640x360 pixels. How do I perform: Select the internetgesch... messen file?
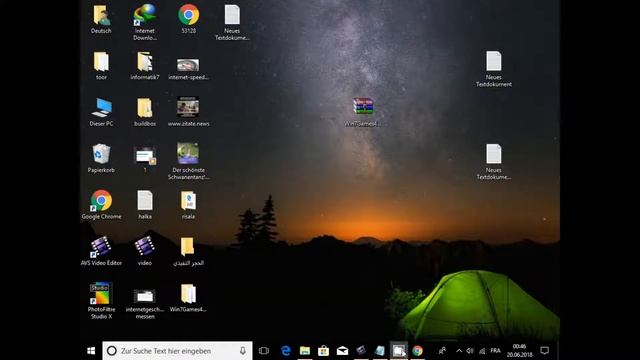144,296
